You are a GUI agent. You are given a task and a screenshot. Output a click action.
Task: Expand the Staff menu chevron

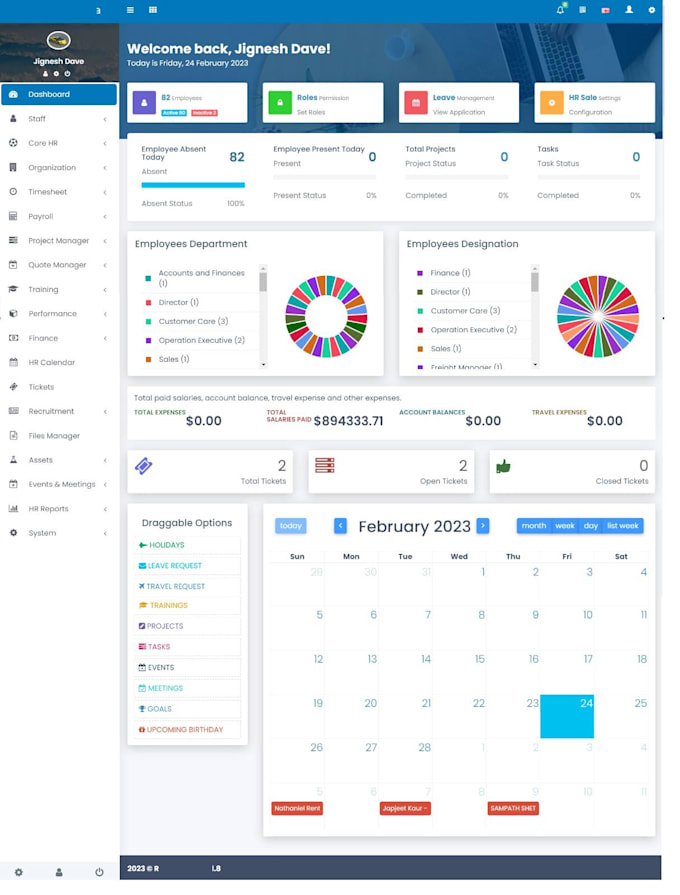(x=105, y=119)
